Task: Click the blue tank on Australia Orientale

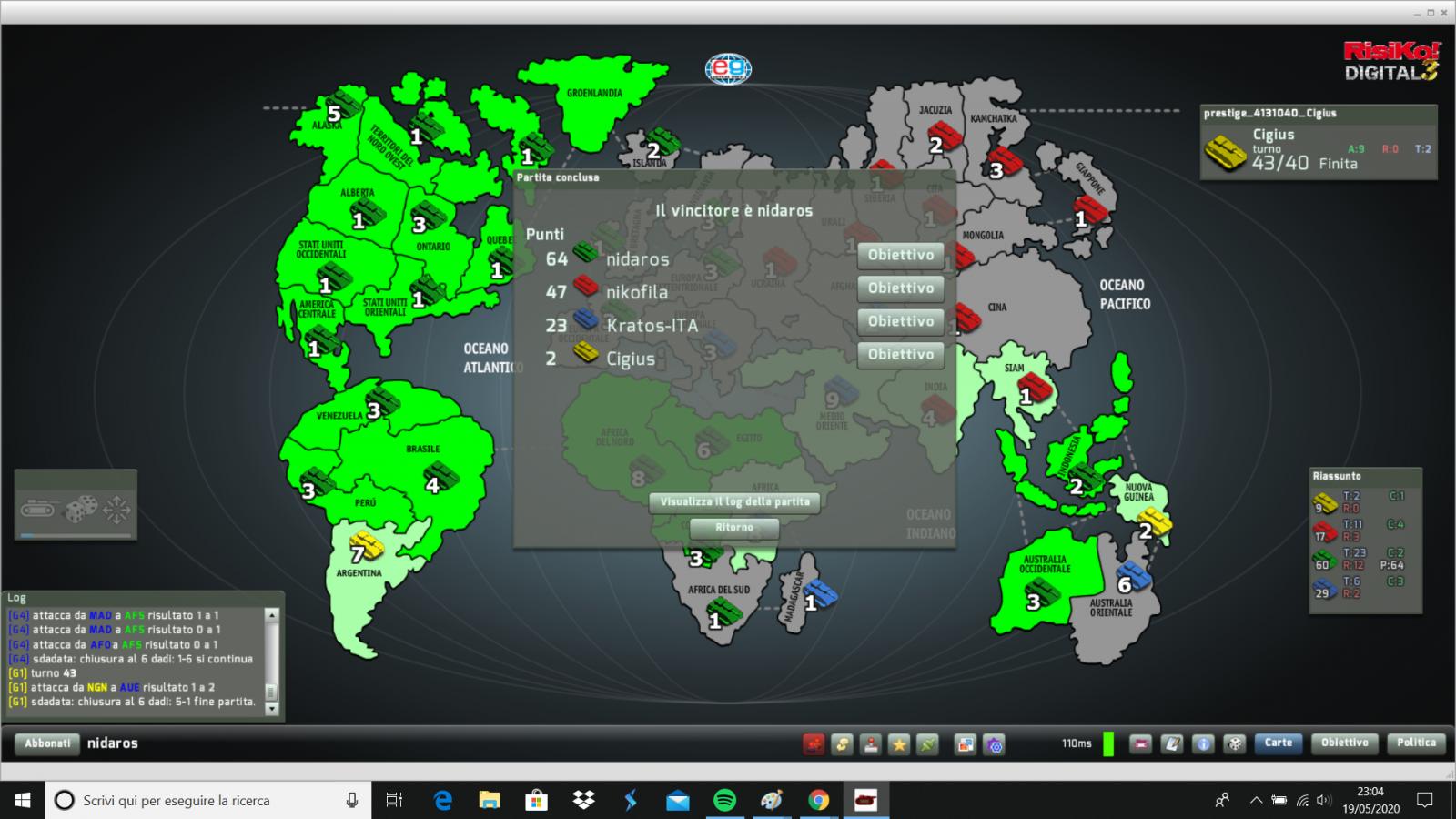Action: pyautogui.click(x=1135, y=576)
